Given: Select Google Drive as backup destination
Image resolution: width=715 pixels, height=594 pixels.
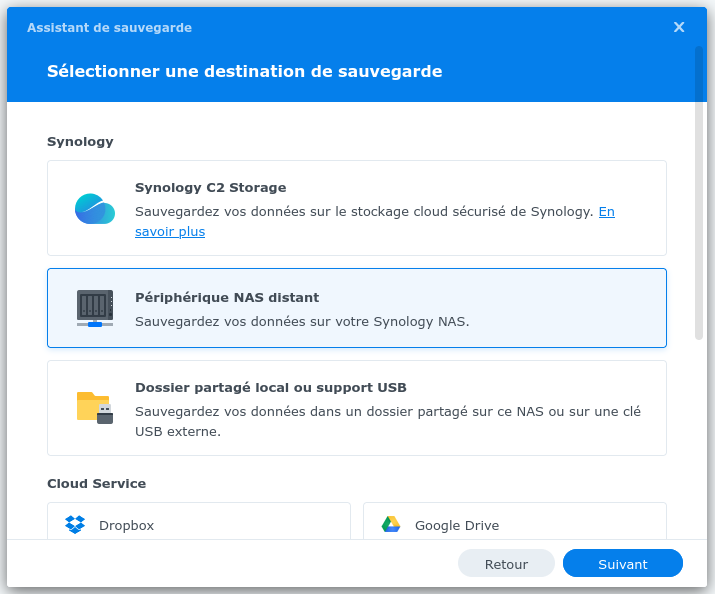Looking at the screenshot, I should click(x=515, y=521).
